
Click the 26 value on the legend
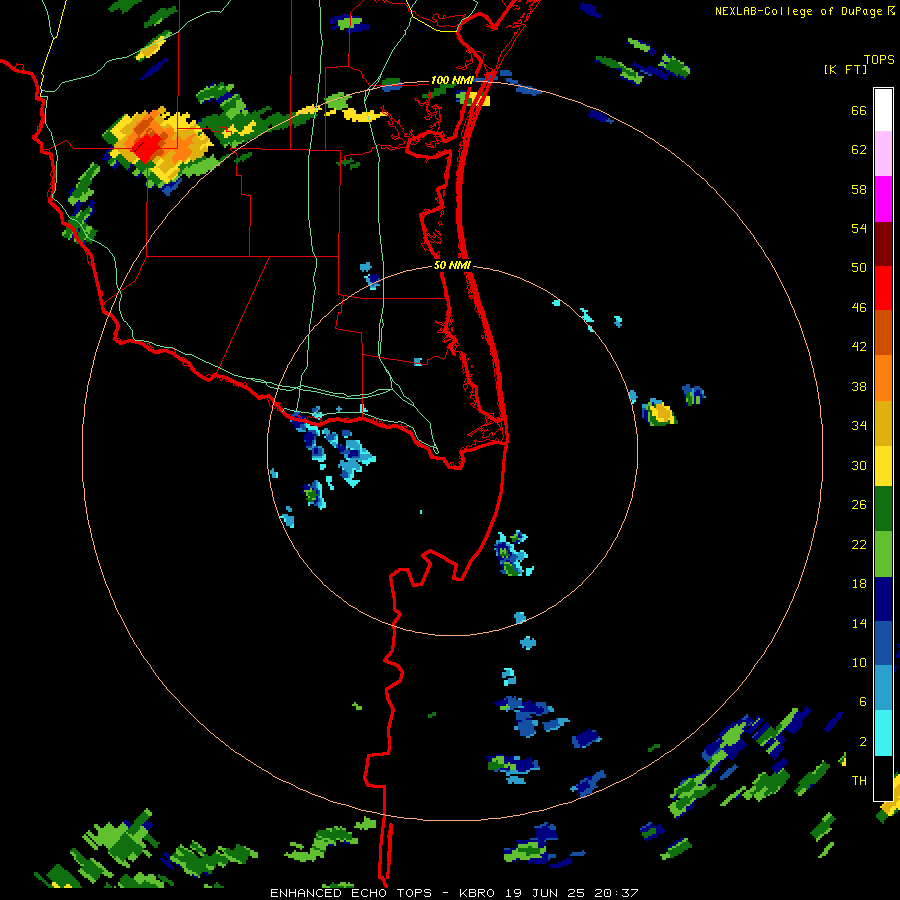tap(859, 505)
